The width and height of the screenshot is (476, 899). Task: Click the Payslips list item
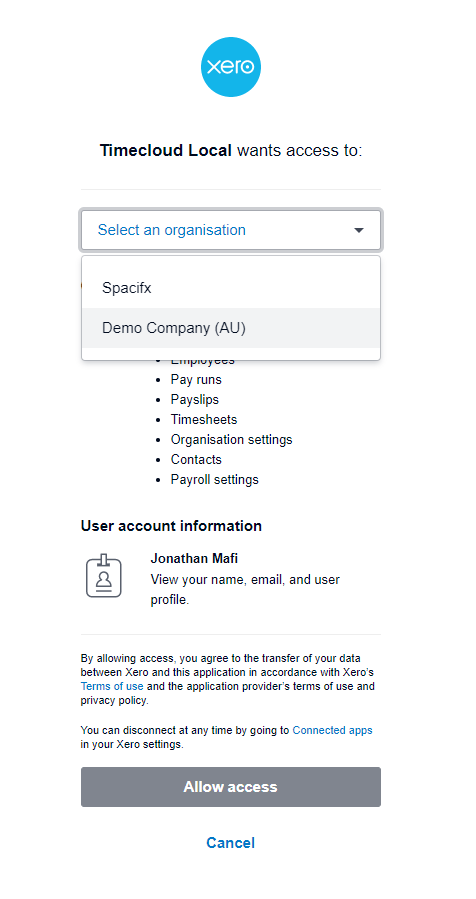point(194,400)
